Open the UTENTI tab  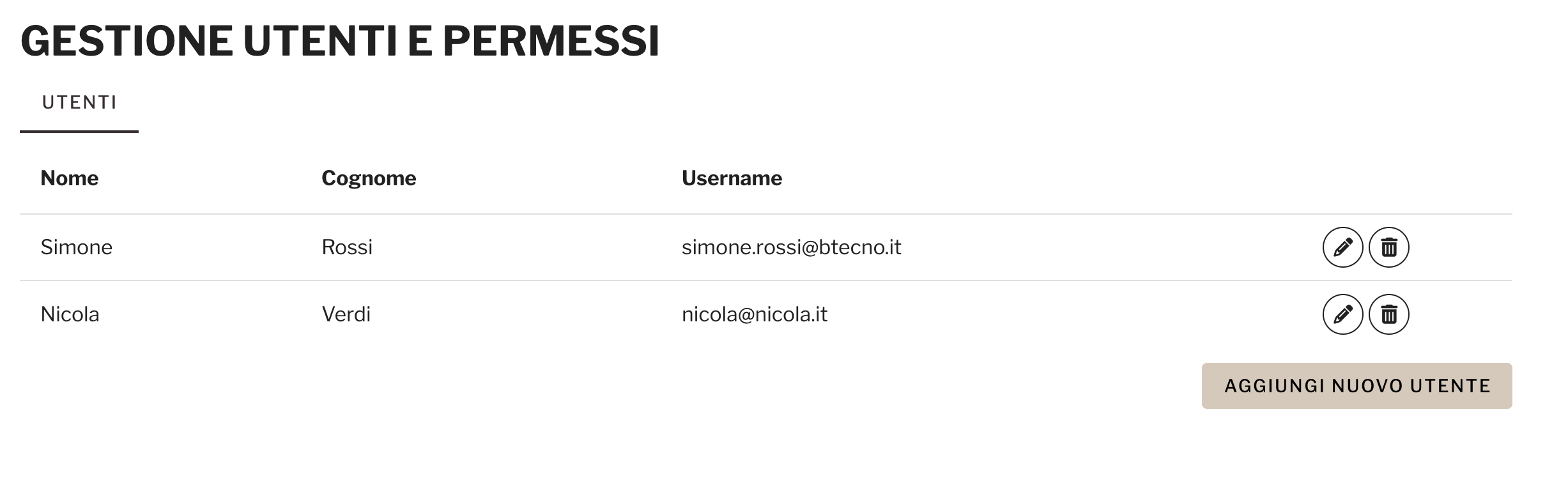tap(79, 103)
